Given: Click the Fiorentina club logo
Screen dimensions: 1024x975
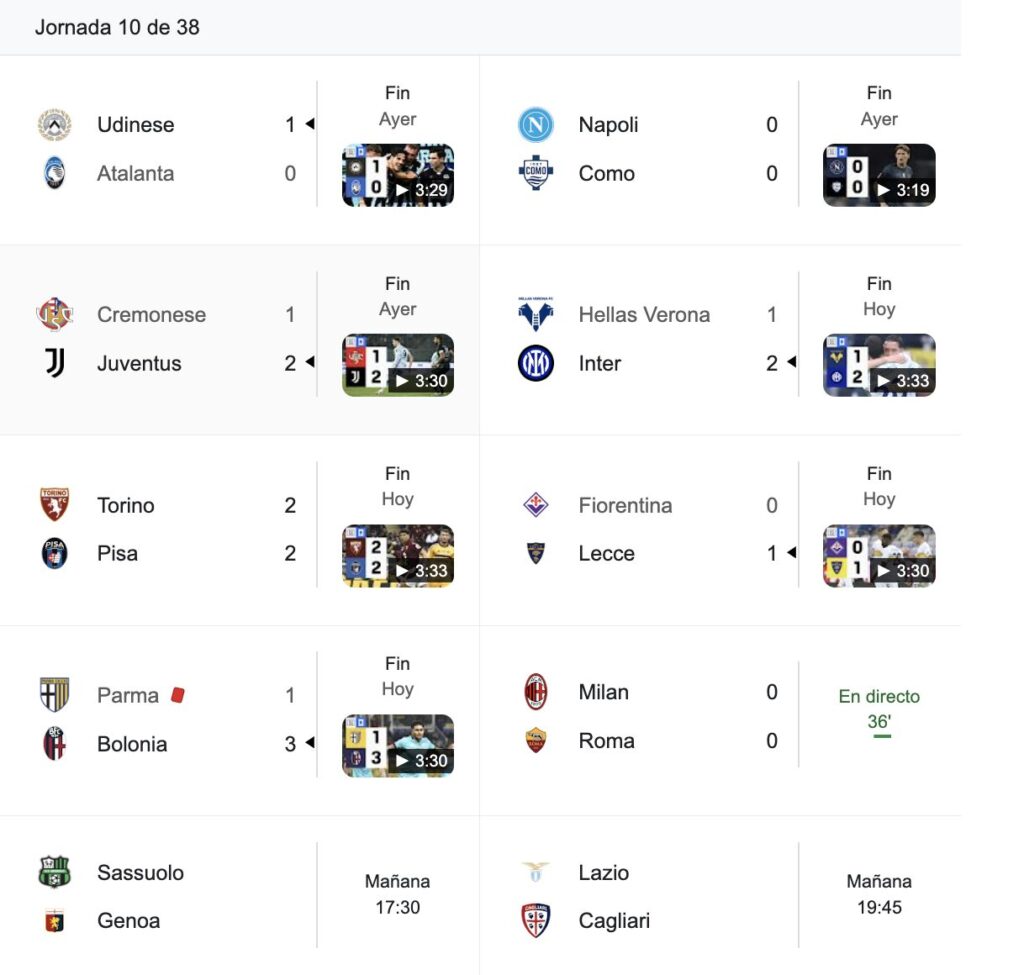Looking at the screenshot, I should click(x=535, y=505).
